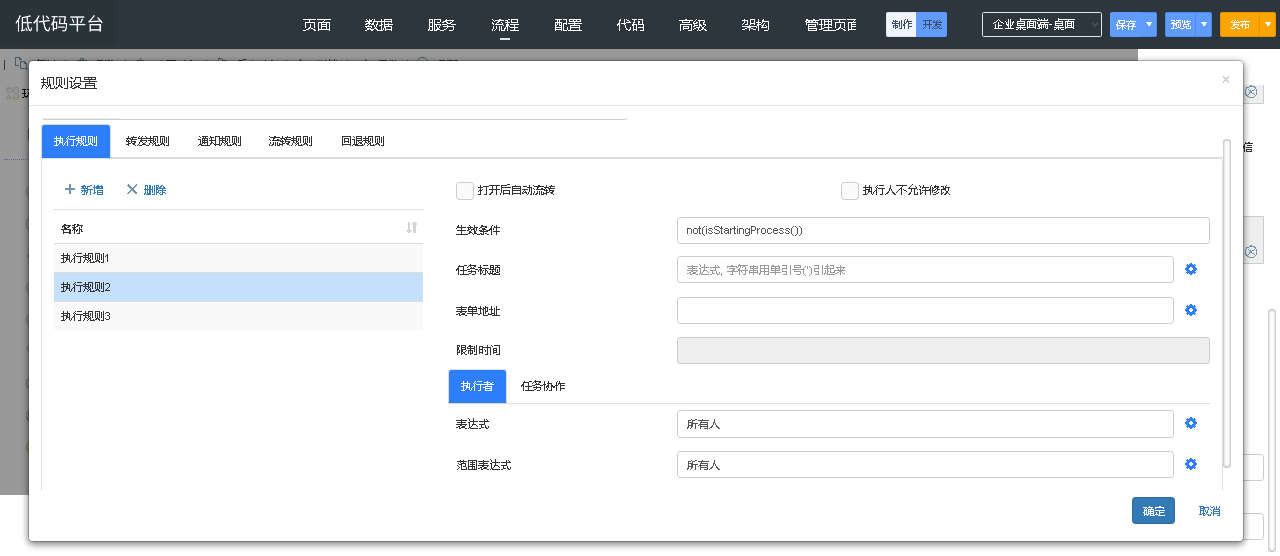Viewport: 1280px width, 556px height.
Task: Click the 取消 link
Action: [x=1209, y=510]
